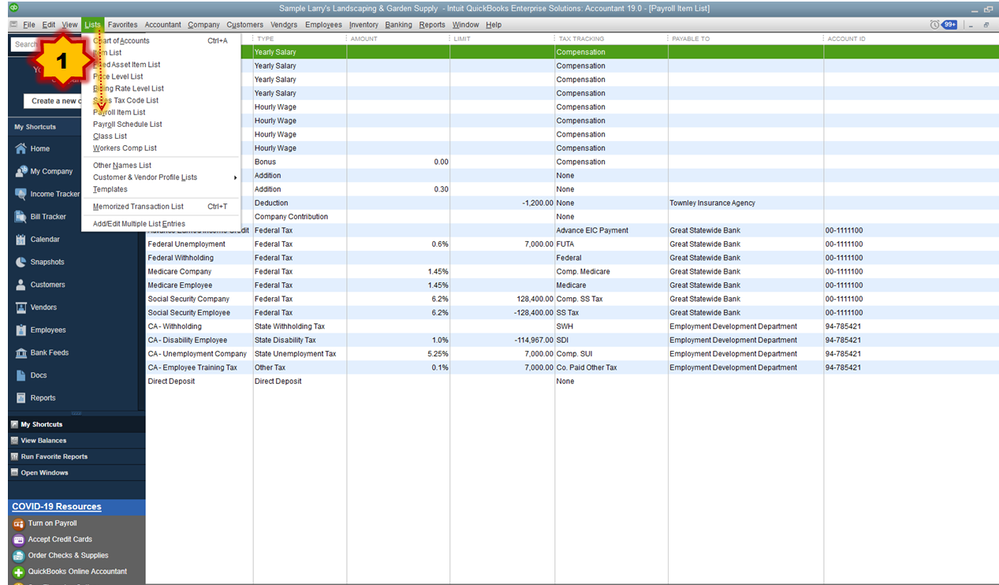The width and height of the screenshot is (999, 585).
Task: Open the Bank Feeds shortcut icon
Action: [20, 352]
